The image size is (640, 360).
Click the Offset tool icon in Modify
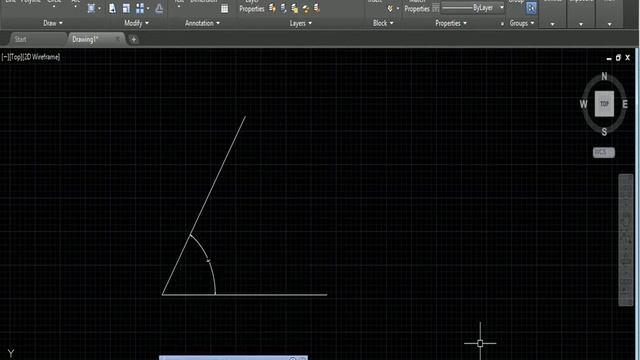coord(159,8)
